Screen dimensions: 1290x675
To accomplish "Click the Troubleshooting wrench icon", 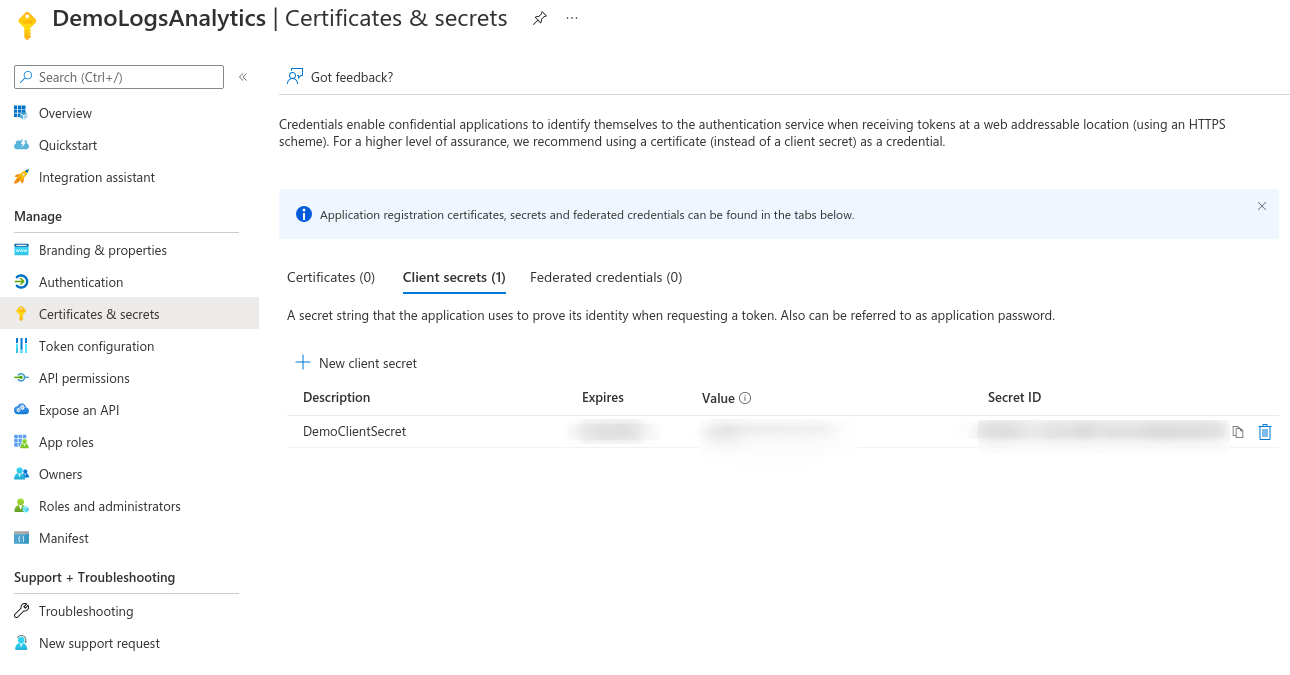I will point(22,611).
